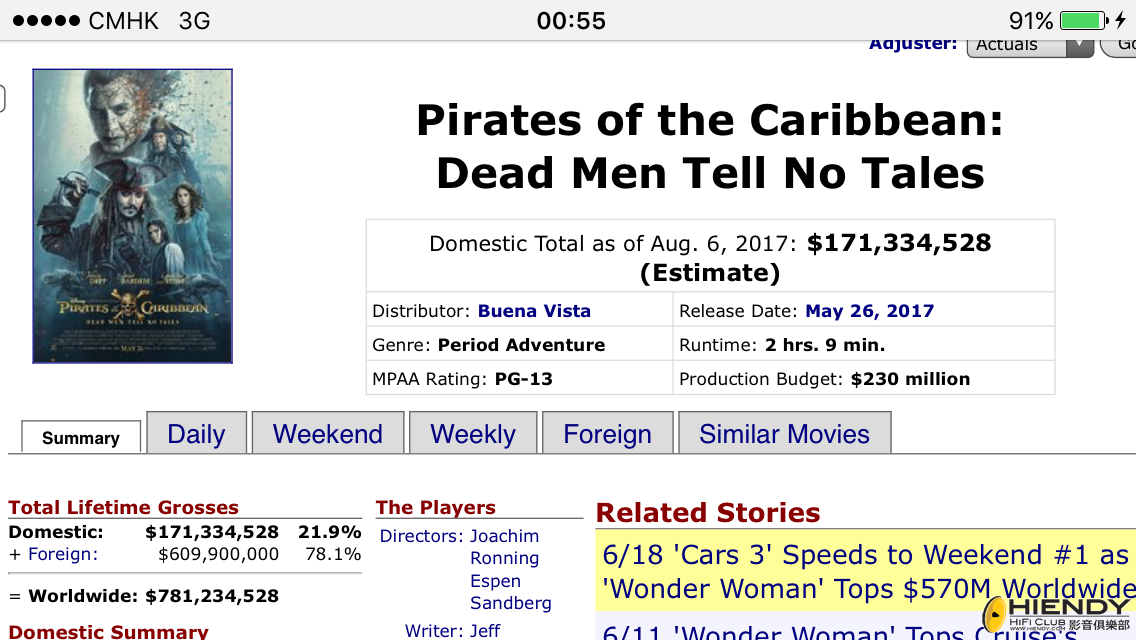Click the Runtime 2 hrs. 9 min. value

click(x=824, y=345)
